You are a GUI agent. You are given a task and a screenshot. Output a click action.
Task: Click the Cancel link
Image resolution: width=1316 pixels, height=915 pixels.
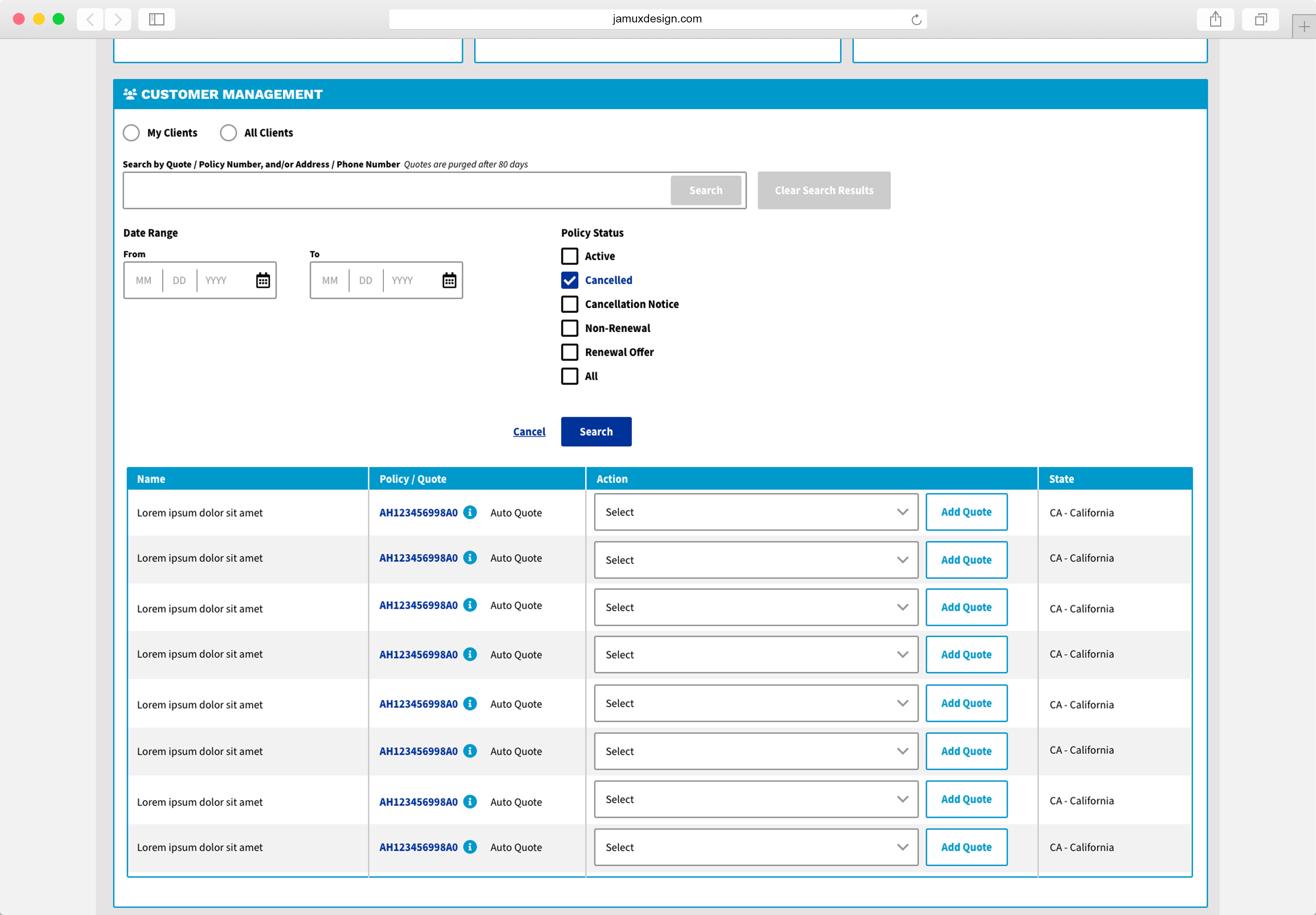point(529,432)
